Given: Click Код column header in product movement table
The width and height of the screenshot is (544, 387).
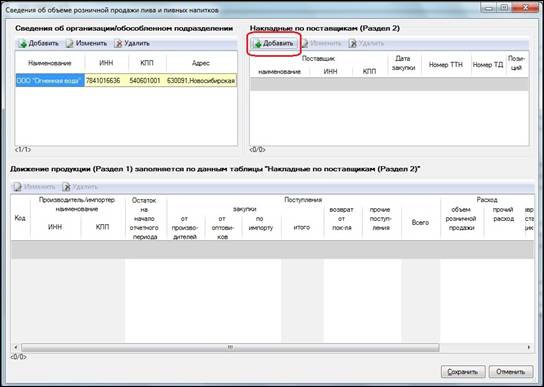Looking at the screenshot, I should [x=20, y=218].
